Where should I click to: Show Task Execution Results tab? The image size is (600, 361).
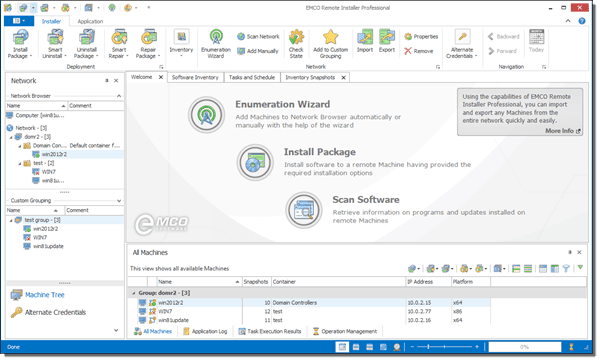(x=270, y=332)
